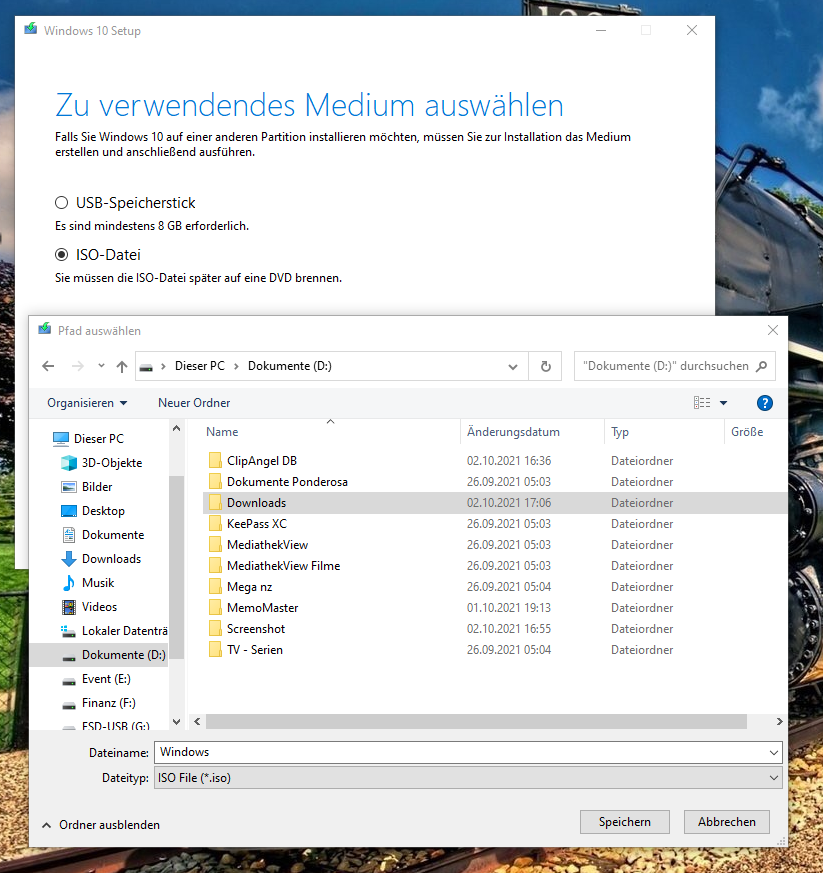Select the MediathekView folder name

pos(267,545)
